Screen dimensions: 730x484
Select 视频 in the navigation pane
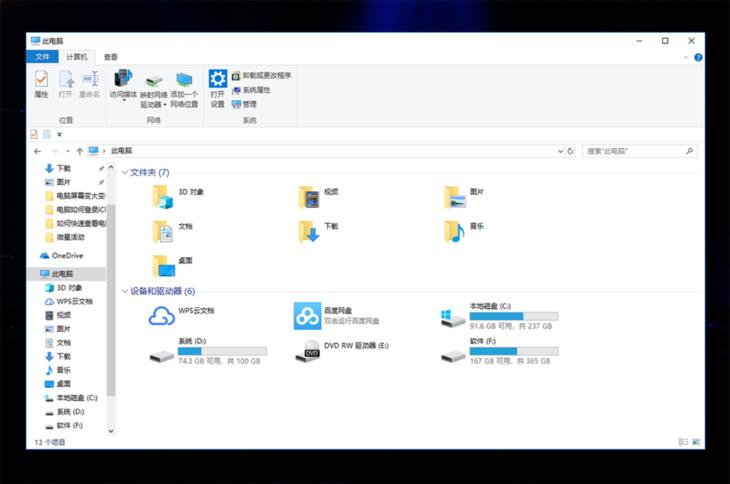click(x=58, y=316)
